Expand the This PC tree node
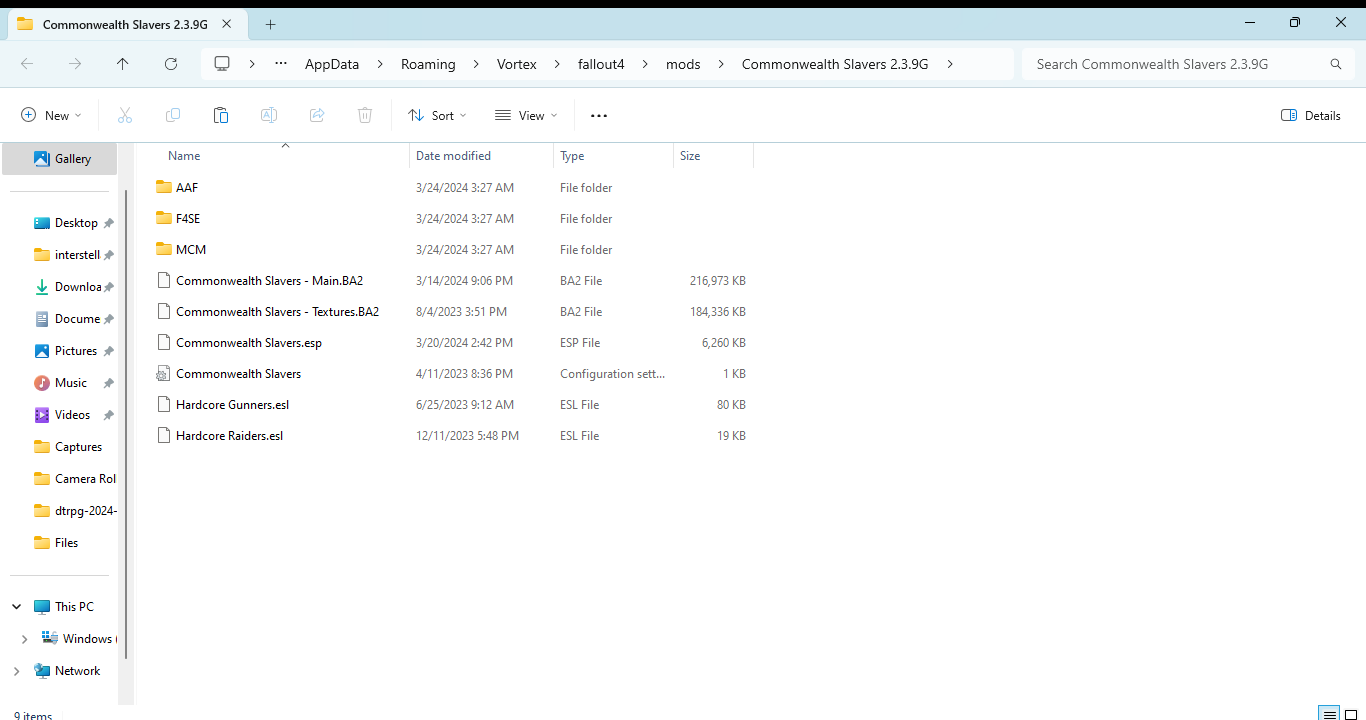This screenshot has width=1366, height=720. tap(17, 607)
